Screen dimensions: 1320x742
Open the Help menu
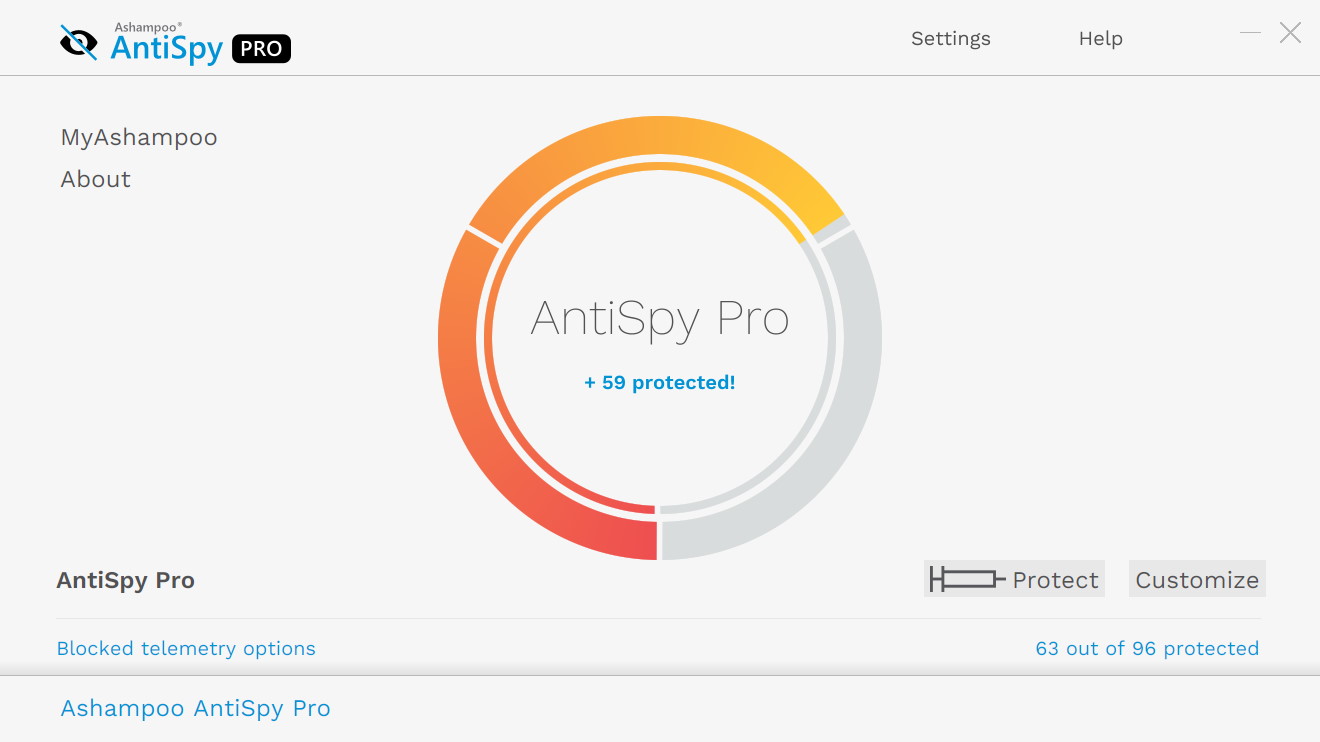(1100, 39)
